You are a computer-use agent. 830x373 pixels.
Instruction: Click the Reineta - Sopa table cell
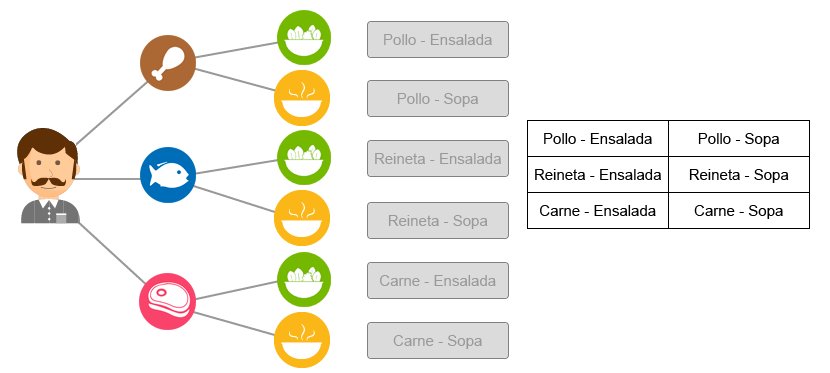click(739, 175)
